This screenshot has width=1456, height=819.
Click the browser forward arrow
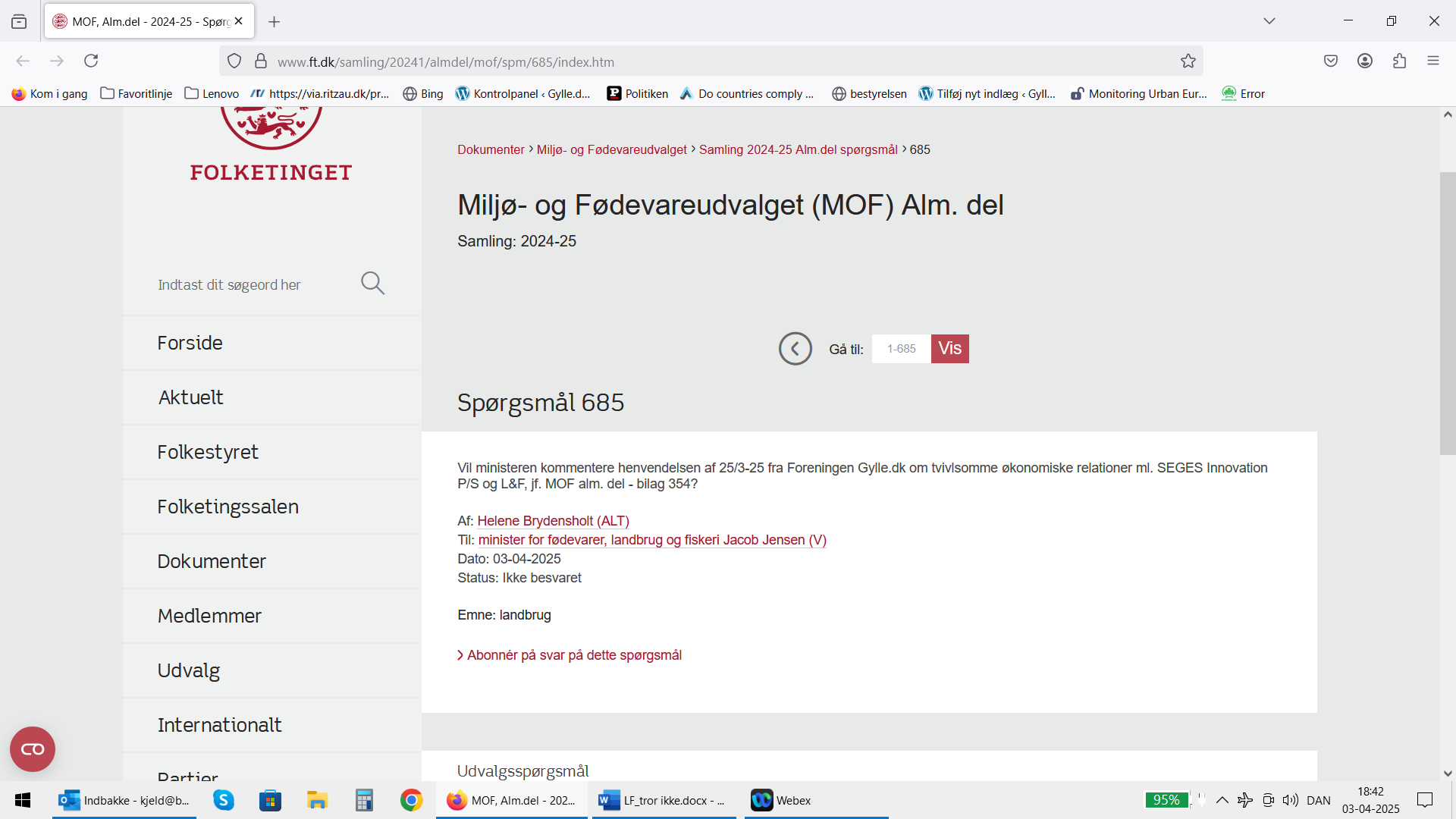57,61
